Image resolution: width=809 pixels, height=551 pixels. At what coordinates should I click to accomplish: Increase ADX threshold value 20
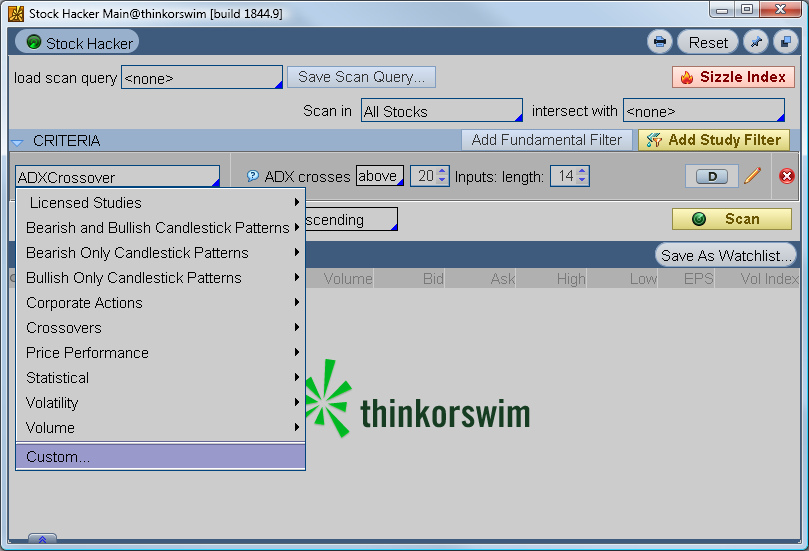click(x=442, y=172)
